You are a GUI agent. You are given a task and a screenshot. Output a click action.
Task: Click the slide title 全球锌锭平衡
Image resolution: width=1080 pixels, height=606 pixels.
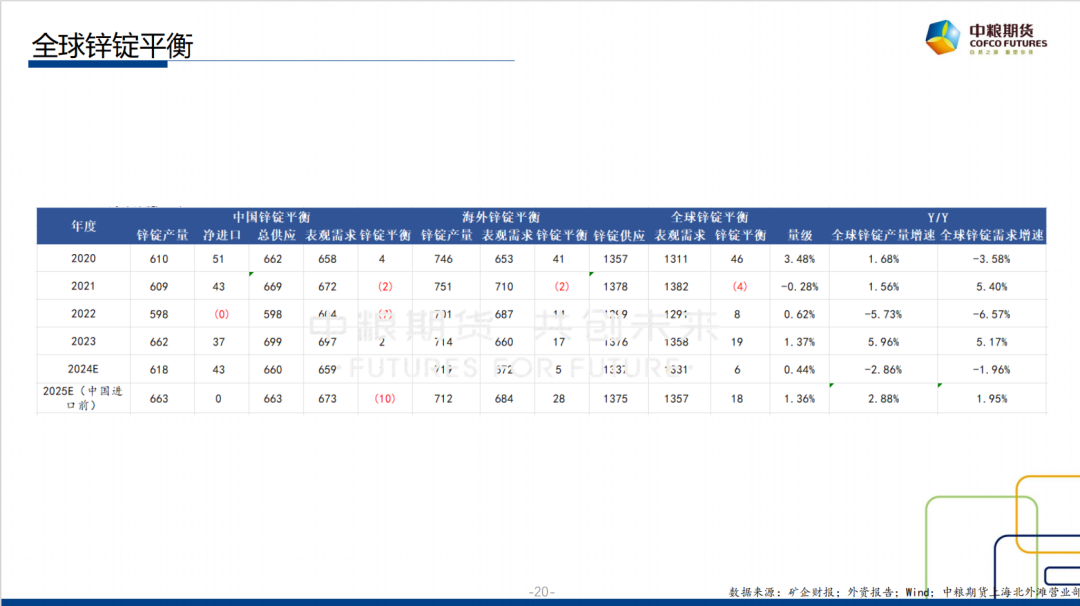[112, 45]
